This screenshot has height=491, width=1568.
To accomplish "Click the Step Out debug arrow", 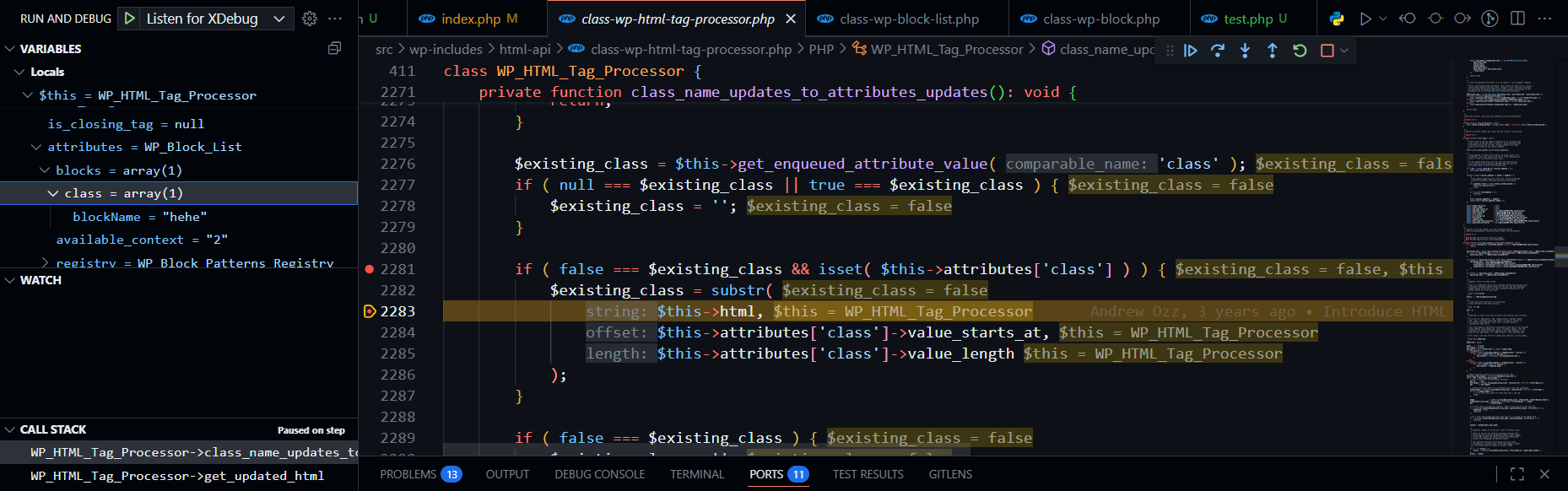I will 1272,51.
